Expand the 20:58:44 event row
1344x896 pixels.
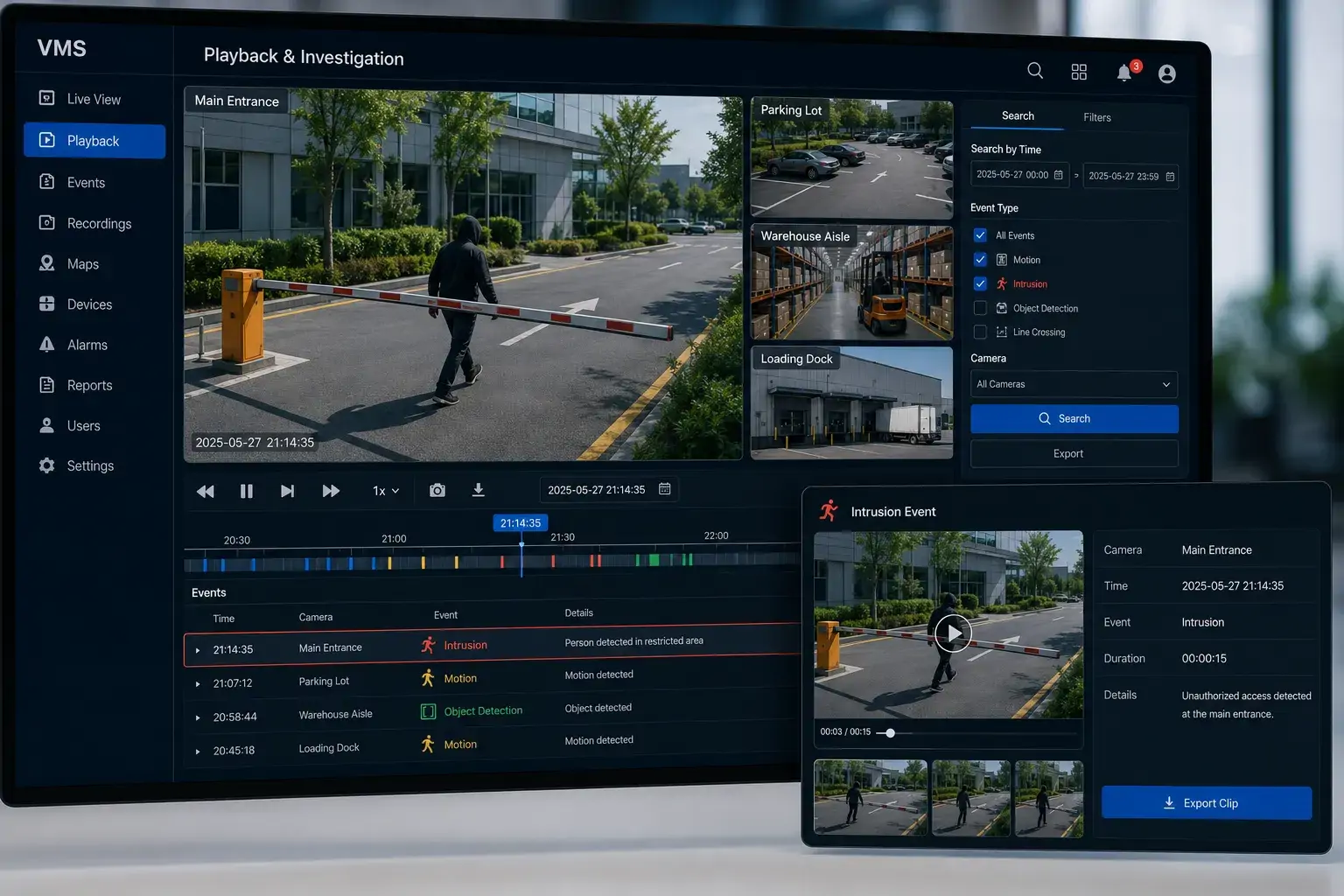pos(198,717)
